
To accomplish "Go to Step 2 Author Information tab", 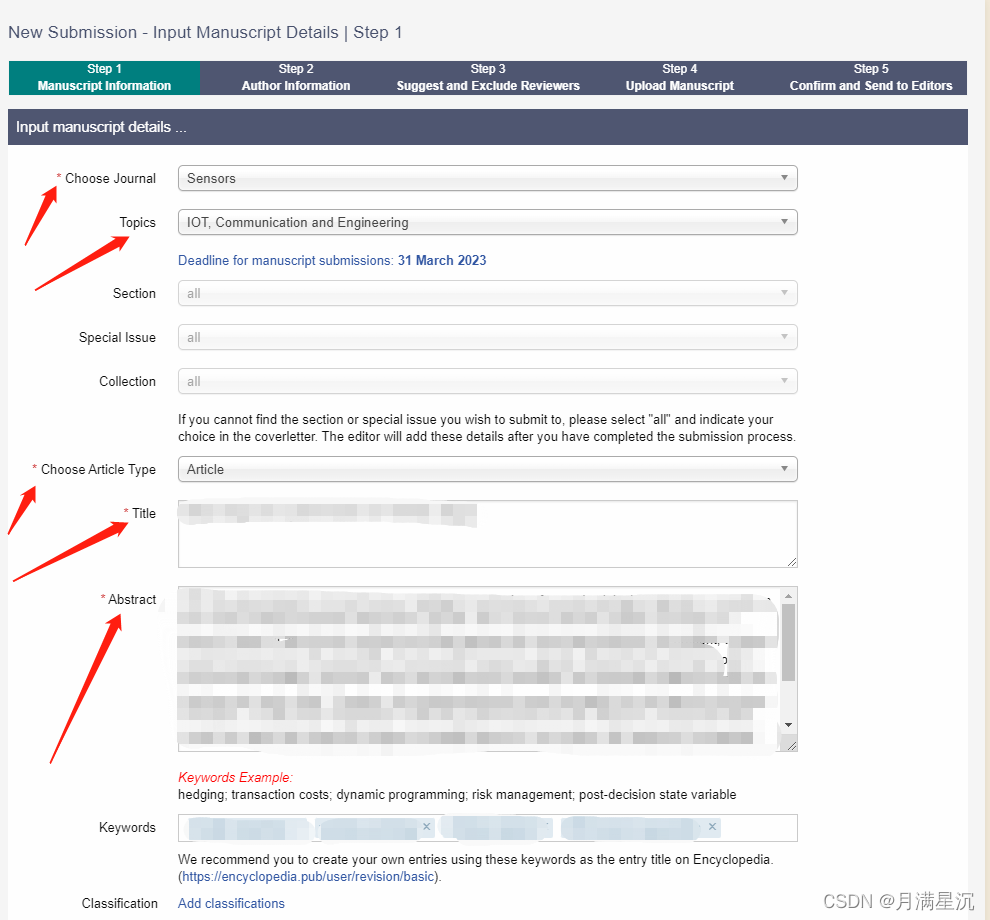I will pyautogui.click(x=295, y=78).
